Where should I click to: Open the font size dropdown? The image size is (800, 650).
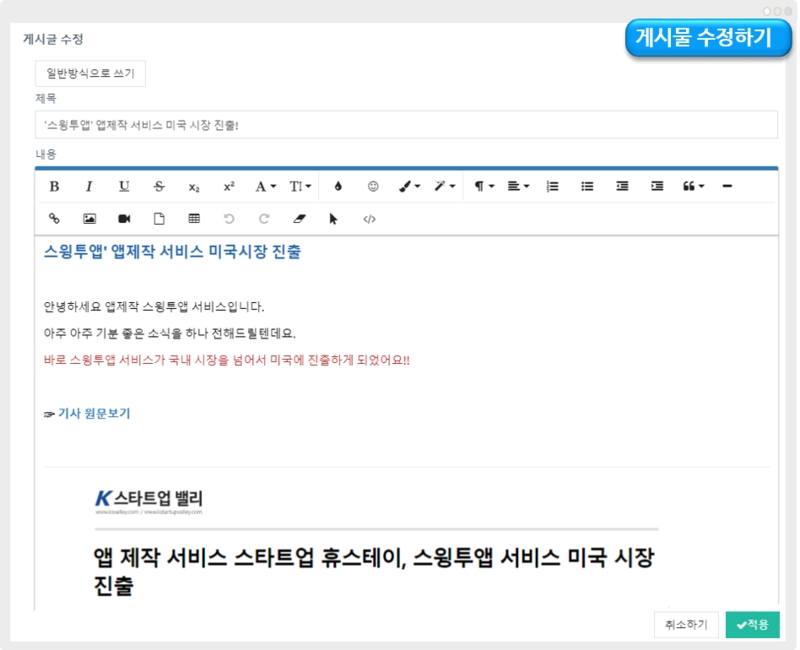pyautogui.click(x=300, y=186)
